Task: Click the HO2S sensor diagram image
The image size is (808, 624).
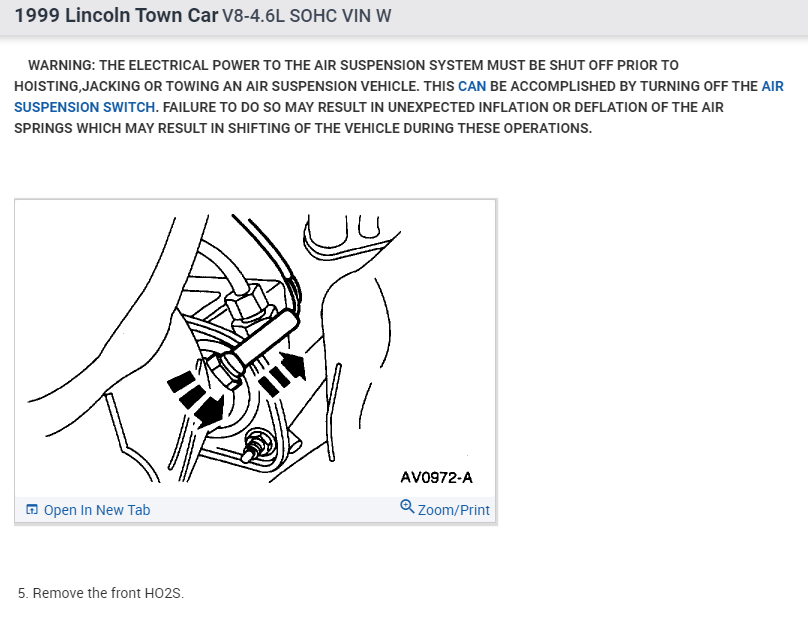Action: tap(256, 348)
